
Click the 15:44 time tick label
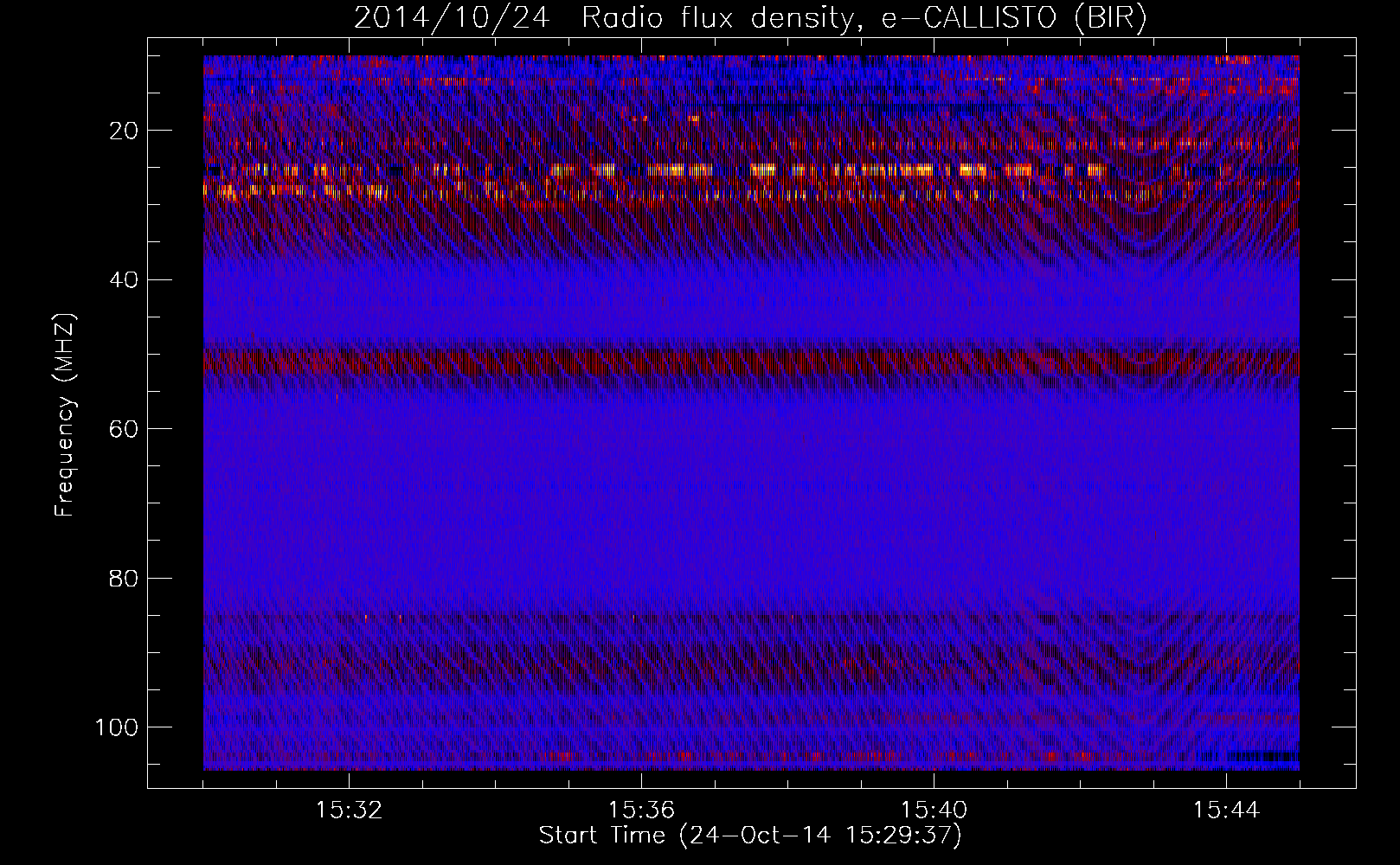(1226, 811)
